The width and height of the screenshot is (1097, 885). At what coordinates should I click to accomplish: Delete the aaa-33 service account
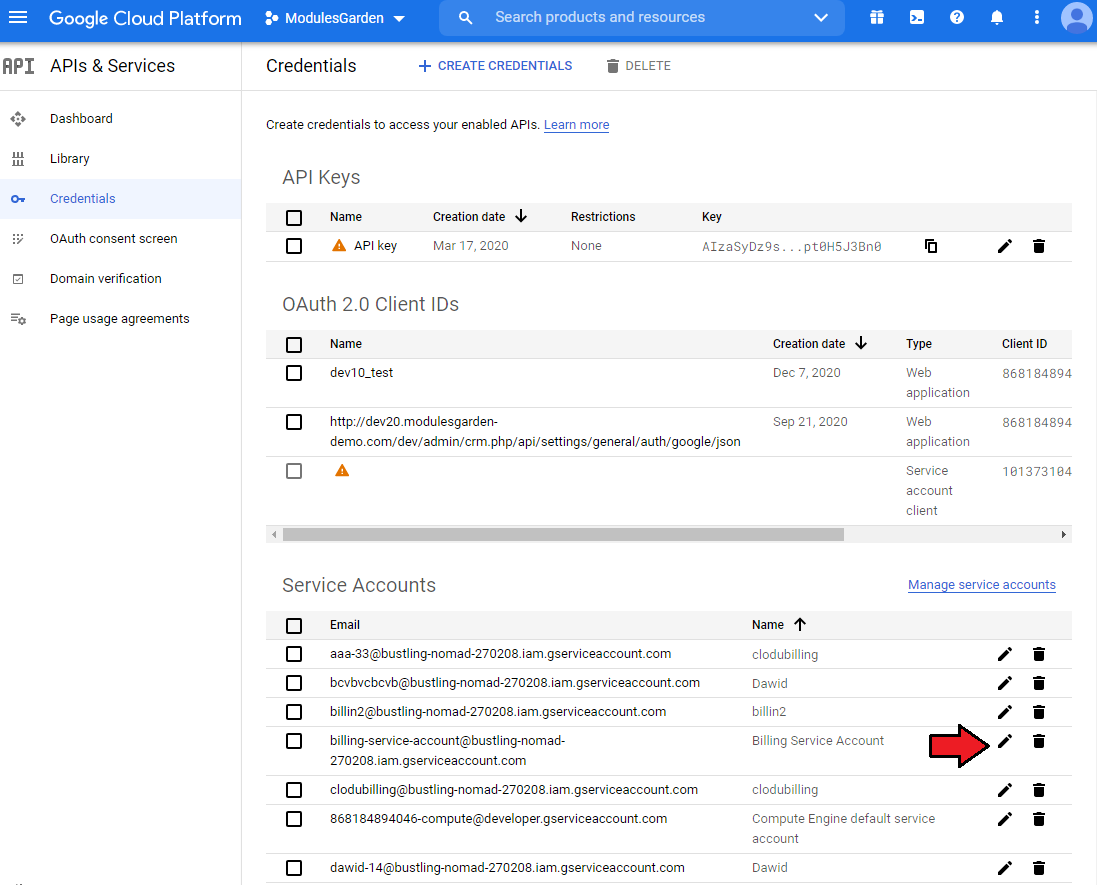[1039, 654]
